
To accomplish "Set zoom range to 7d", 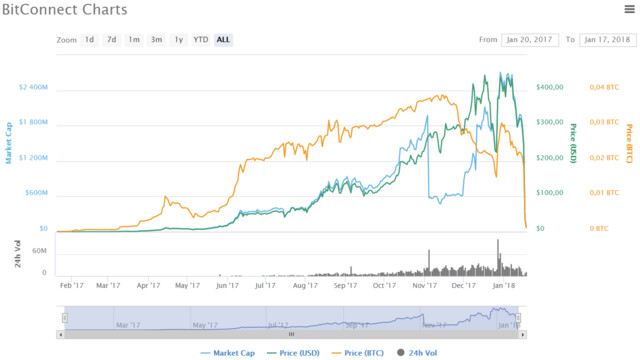I will (112, 40).
